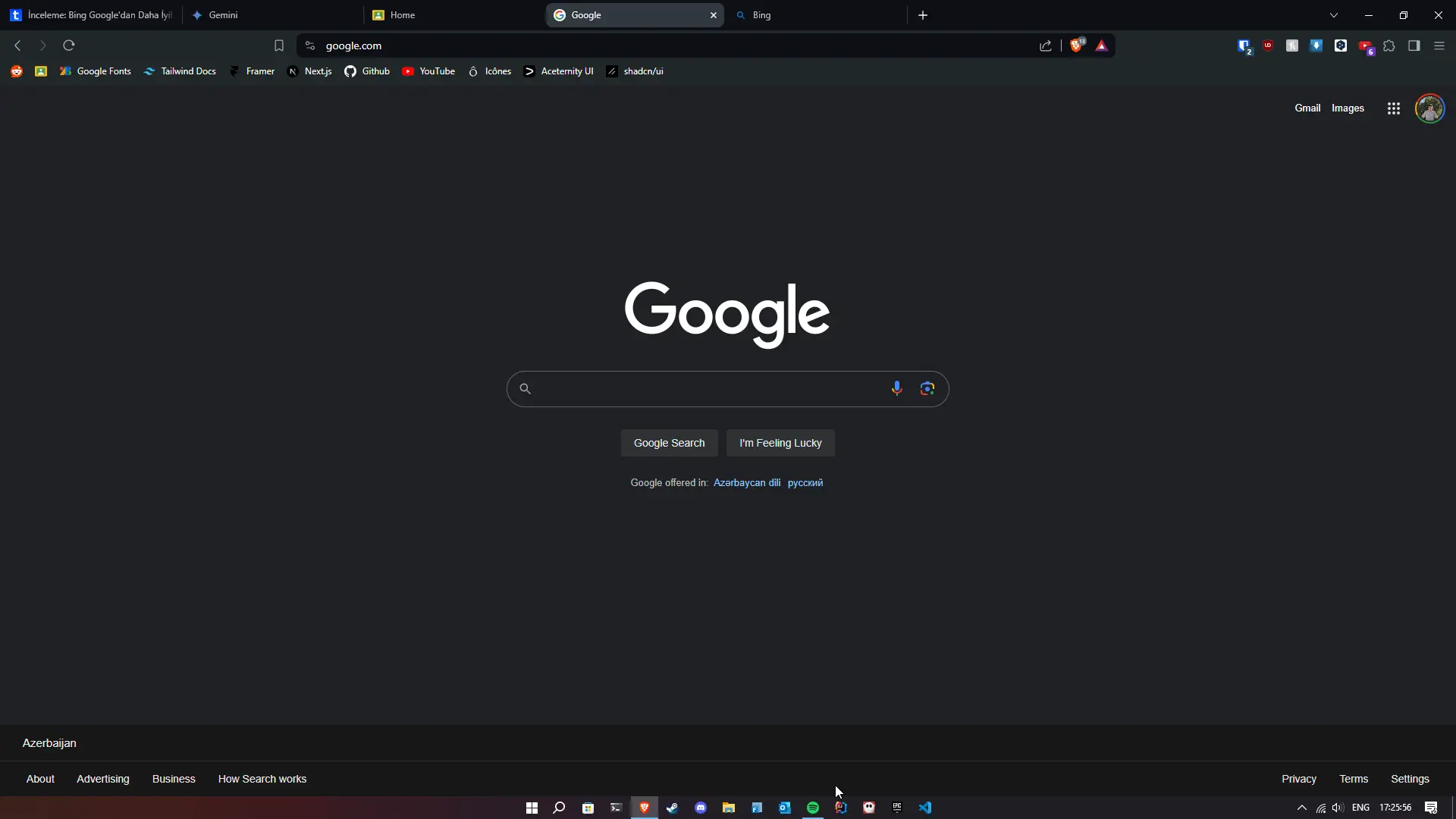
Task: Open How Search works link
Action: click(262, 779)
